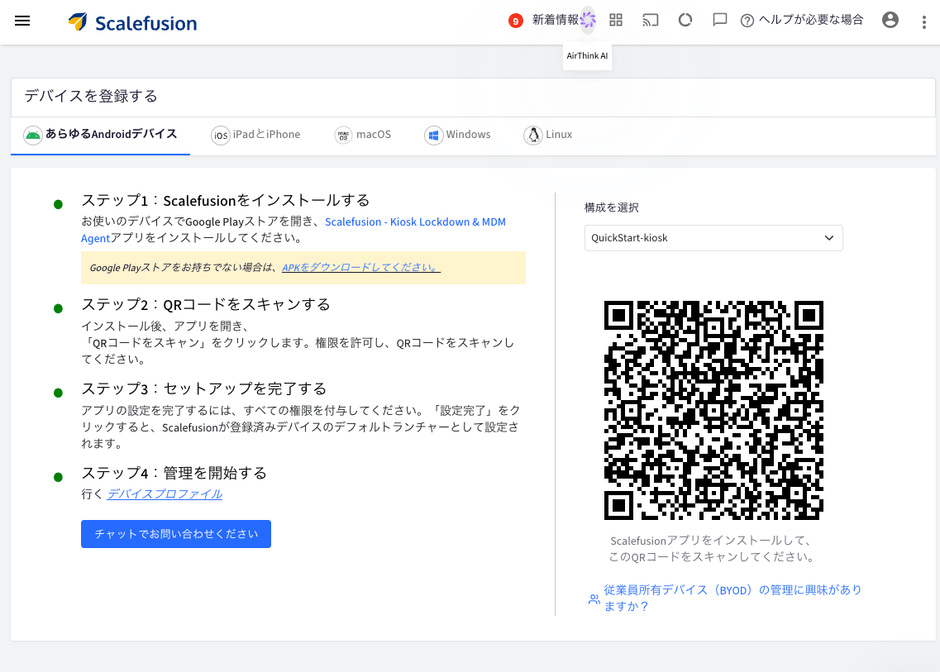Open the three-dot more options menu
The height and width of the screenshot is (672, 940).
point(923,22)
